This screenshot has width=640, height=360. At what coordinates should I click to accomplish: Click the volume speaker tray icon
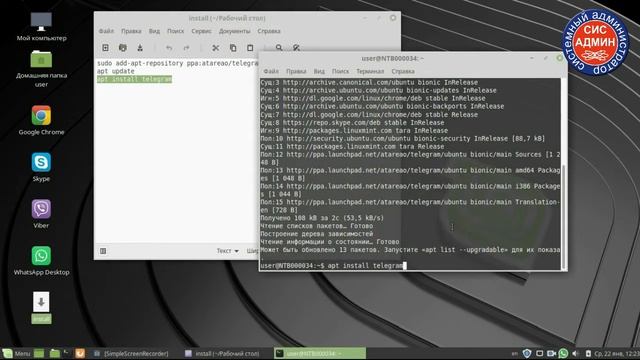pyautogui.click(x=576, y=353)
